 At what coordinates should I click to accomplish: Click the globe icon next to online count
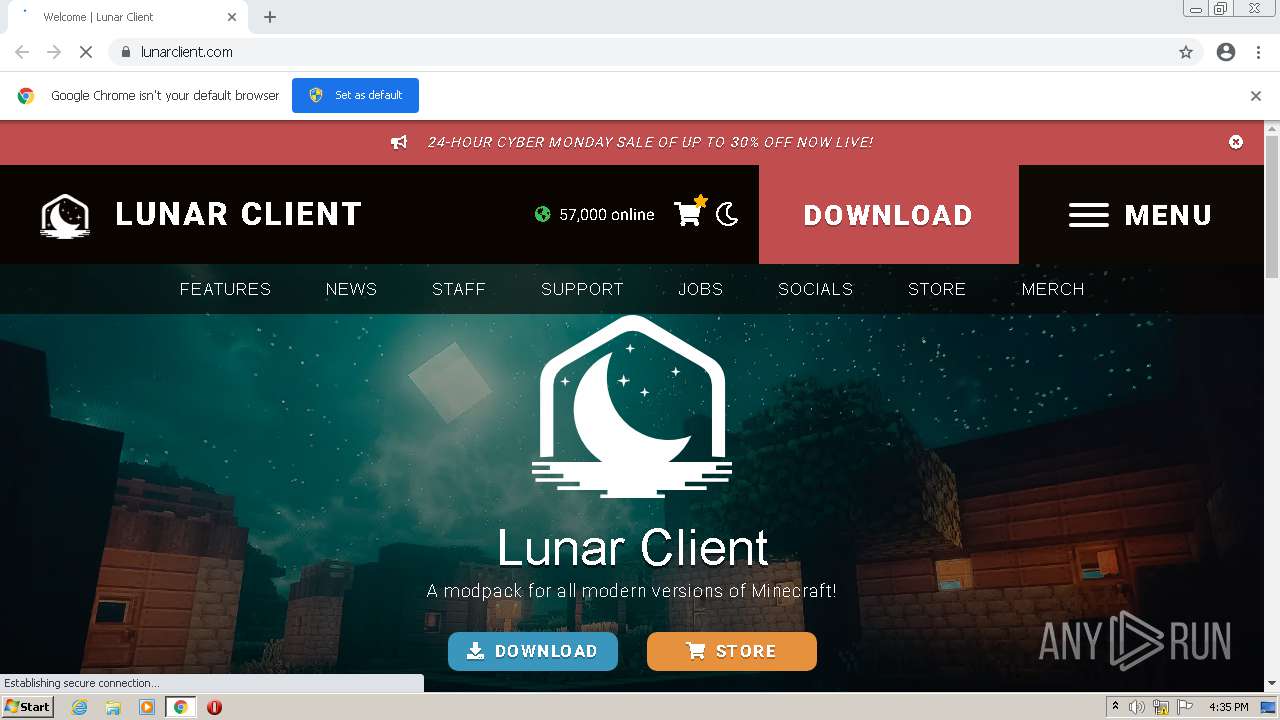coord(542,214)
